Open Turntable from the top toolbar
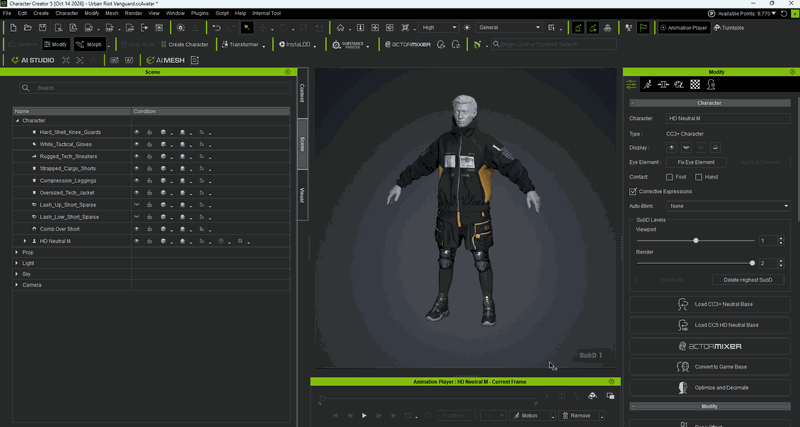 [x=729, y=28]
